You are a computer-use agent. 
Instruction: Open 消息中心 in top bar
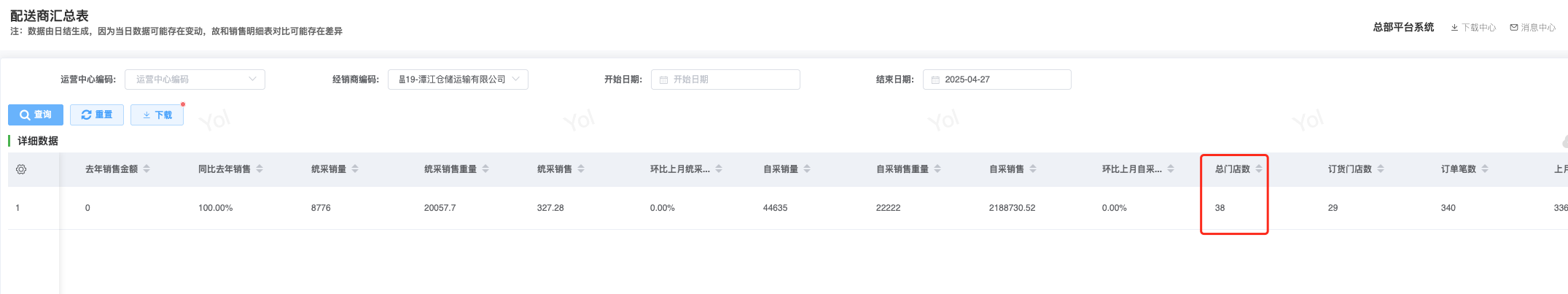coord(1532,28)
